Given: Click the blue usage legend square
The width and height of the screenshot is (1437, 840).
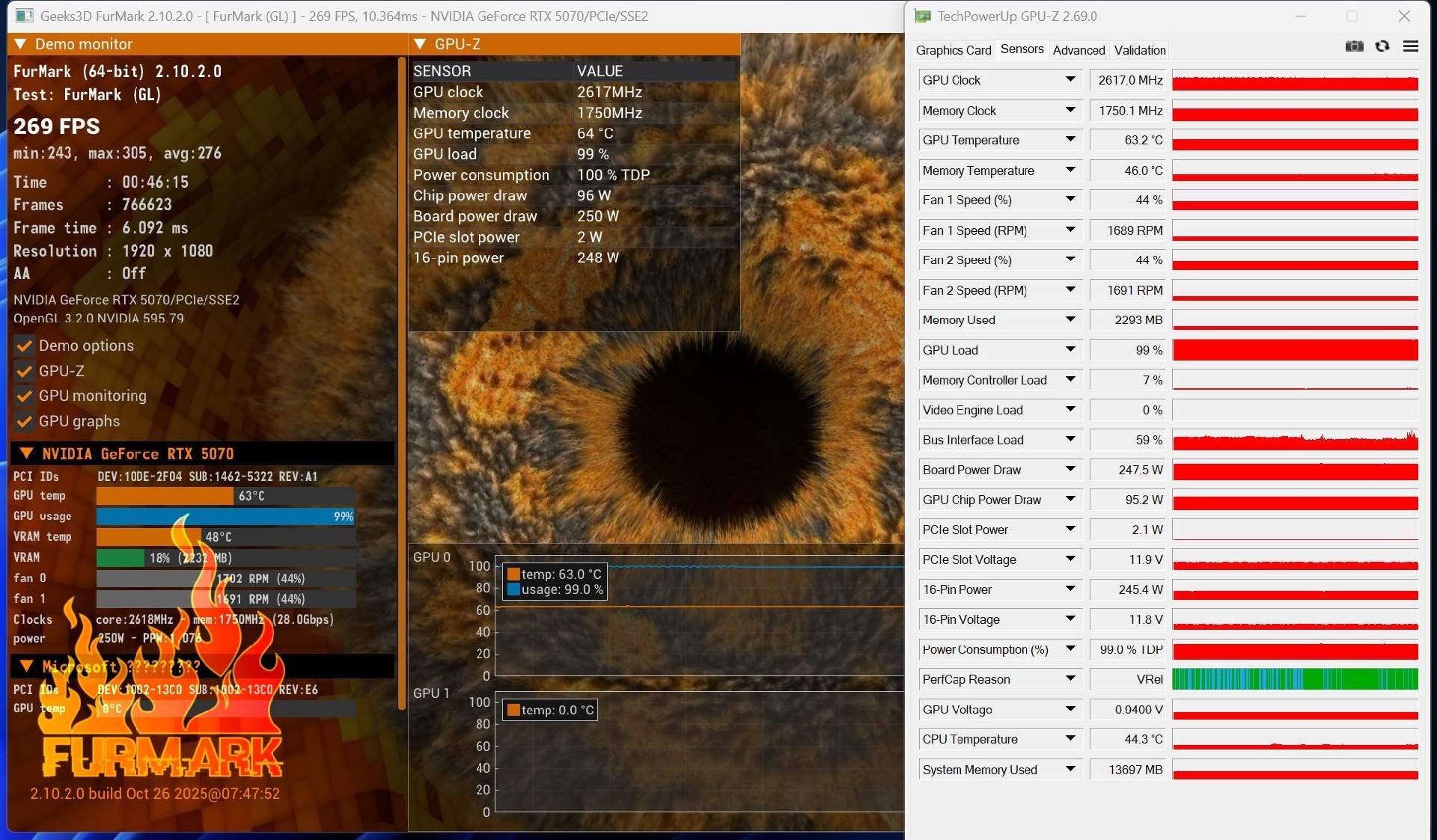Looking at the screenshot, I should [513, 589].
